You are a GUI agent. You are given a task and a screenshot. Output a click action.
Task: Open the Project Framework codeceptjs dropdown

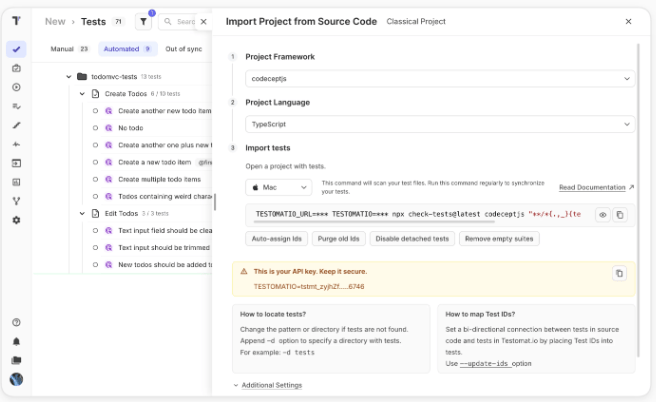pos(440,79)
